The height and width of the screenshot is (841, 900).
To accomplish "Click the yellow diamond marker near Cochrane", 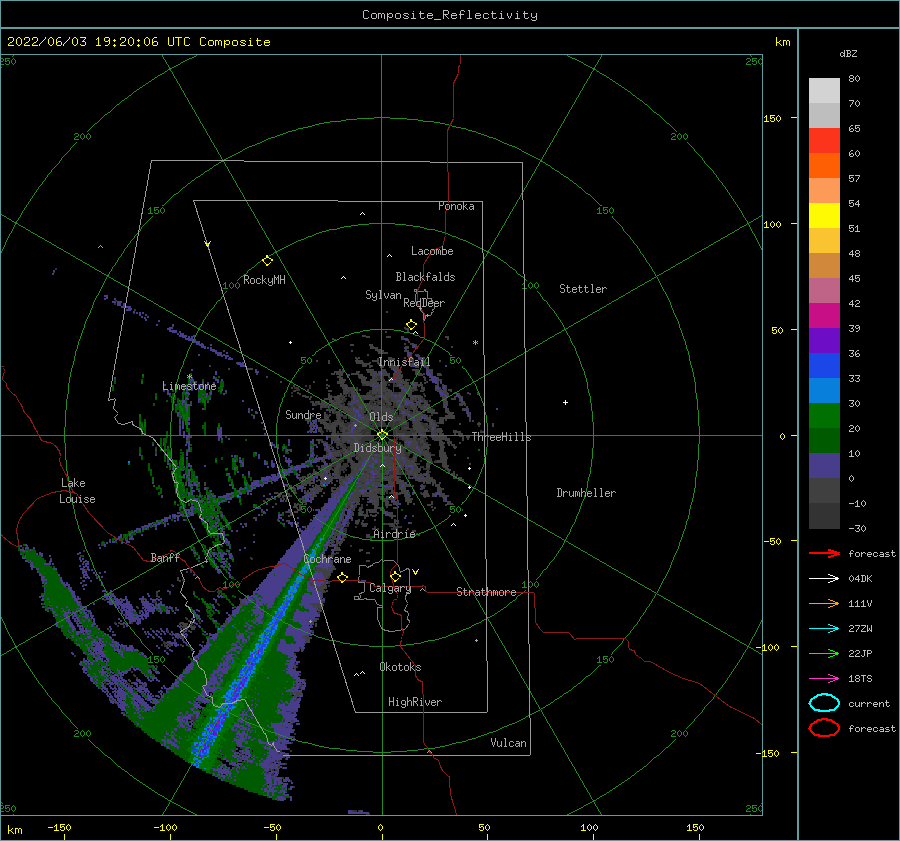I will click(343, 577).
